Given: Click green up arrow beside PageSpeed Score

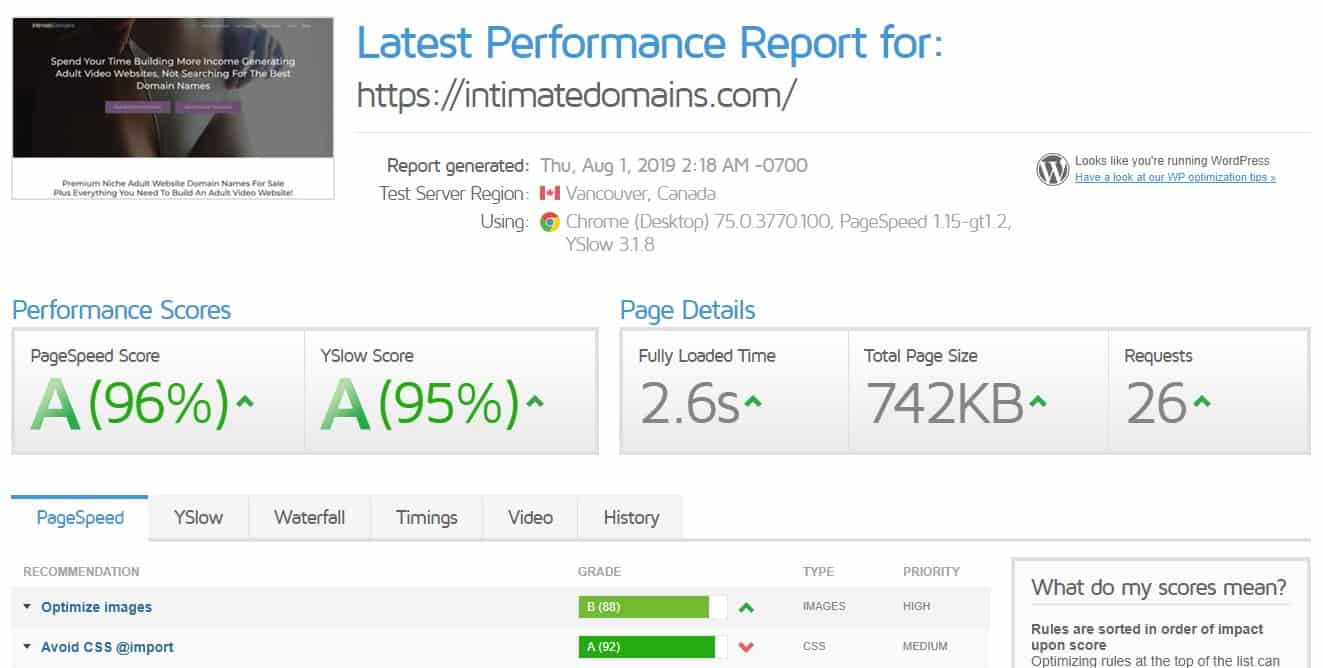Looking at the screenshot, I should [x=246, y=403].
